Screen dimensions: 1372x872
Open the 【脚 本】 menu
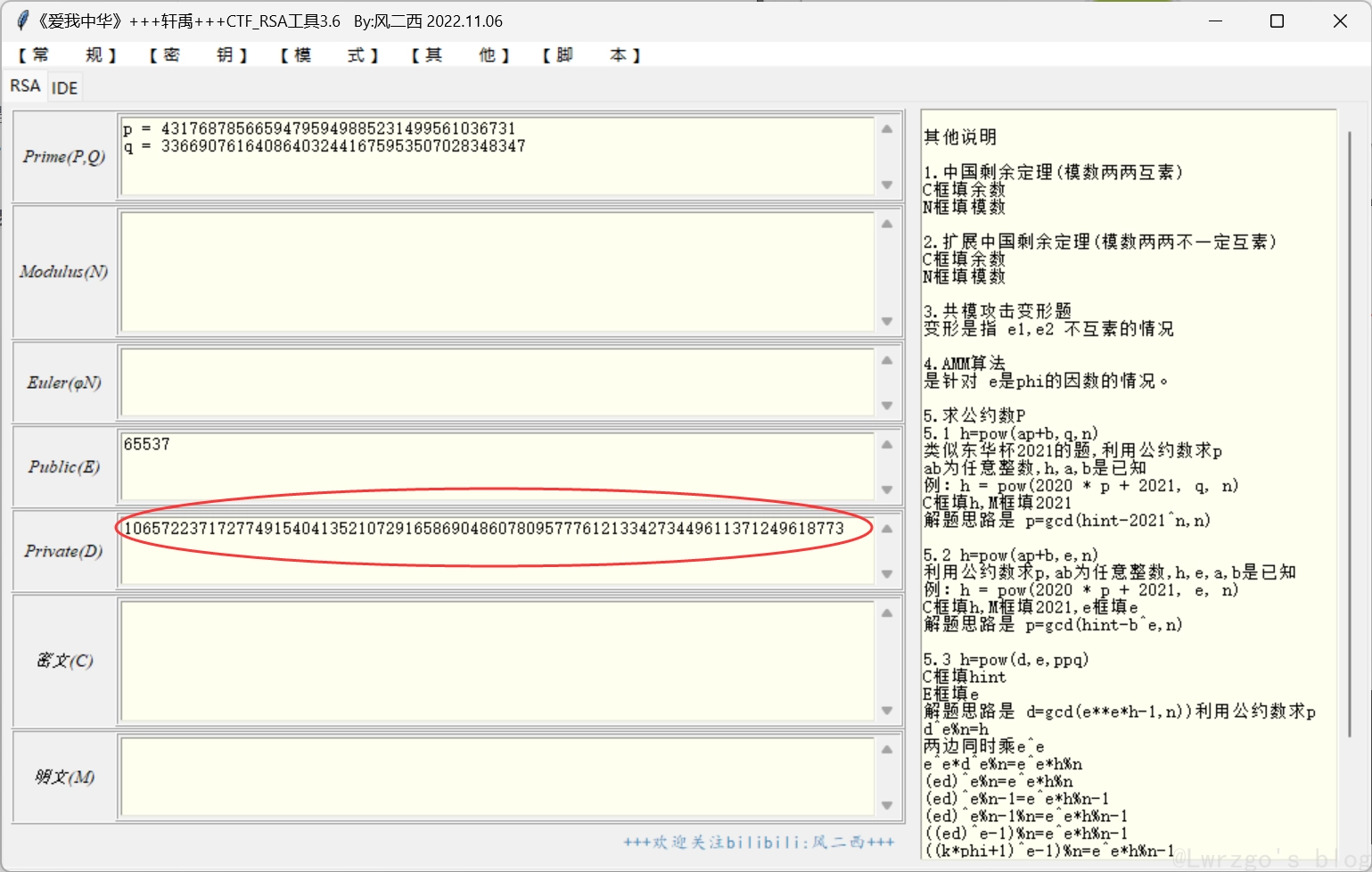tap(591, 55)
